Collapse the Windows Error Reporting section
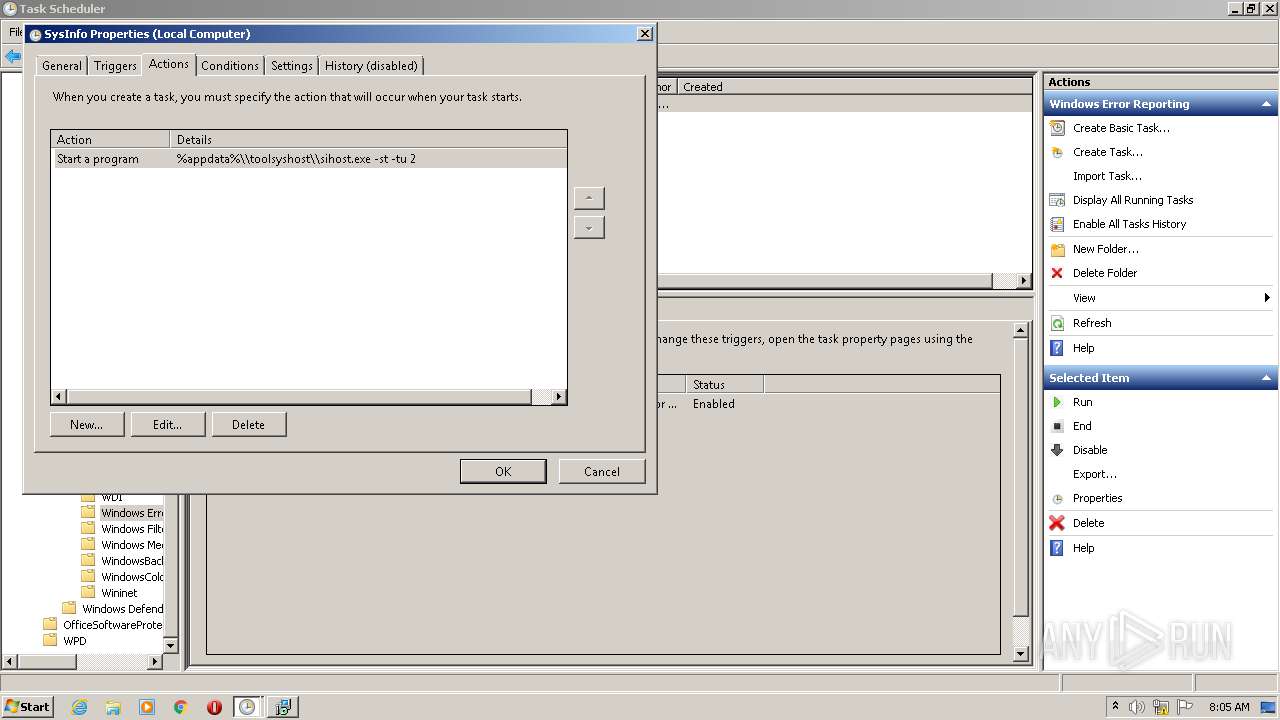 pos(1267,104)
